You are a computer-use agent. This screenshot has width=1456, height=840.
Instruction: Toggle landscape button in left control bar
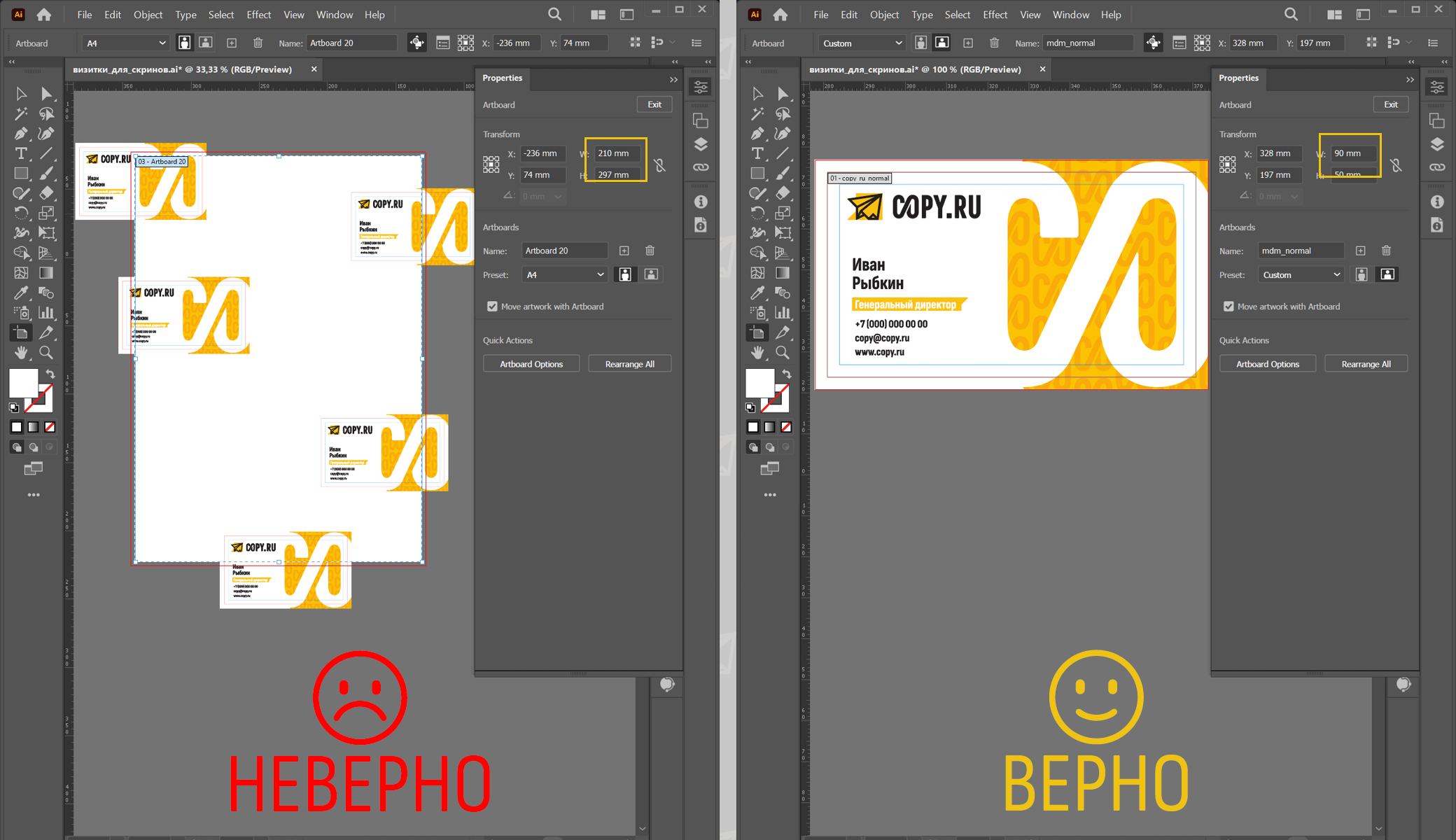[x=206, y=43]
